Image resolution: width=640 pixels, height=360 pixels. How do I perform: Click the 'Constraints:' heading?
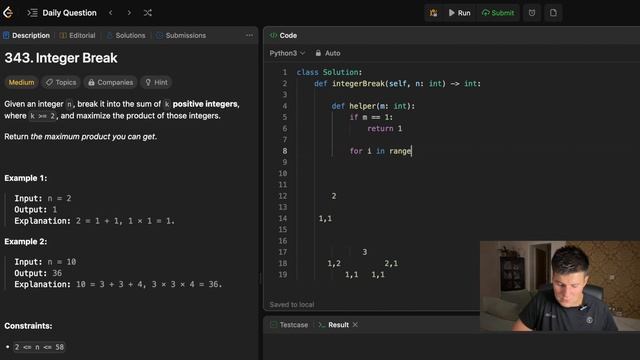click(28, 326)
